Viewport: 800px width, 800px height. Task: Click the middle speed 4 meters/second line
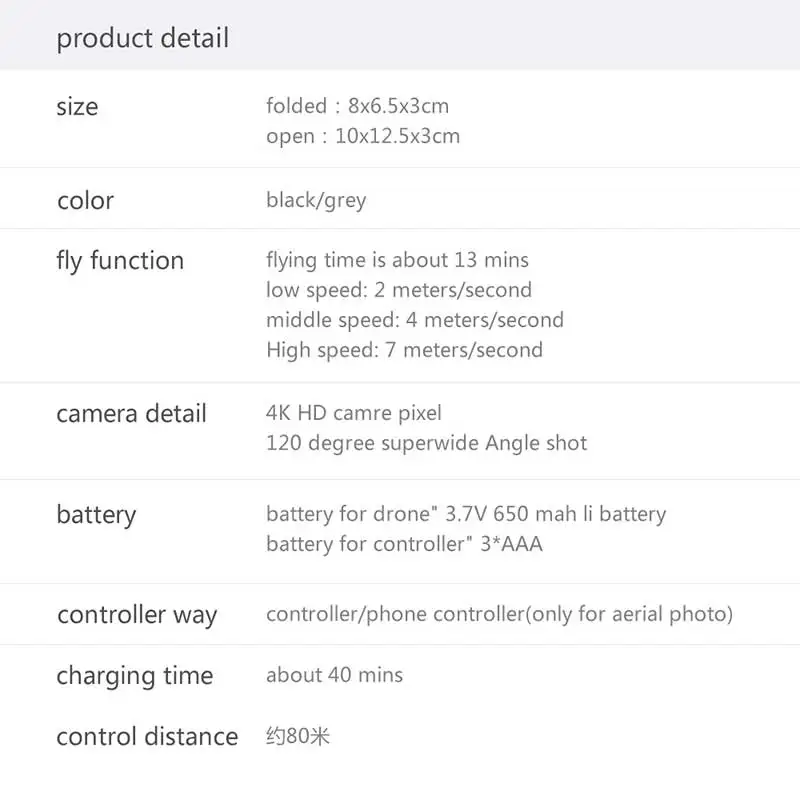414,320
